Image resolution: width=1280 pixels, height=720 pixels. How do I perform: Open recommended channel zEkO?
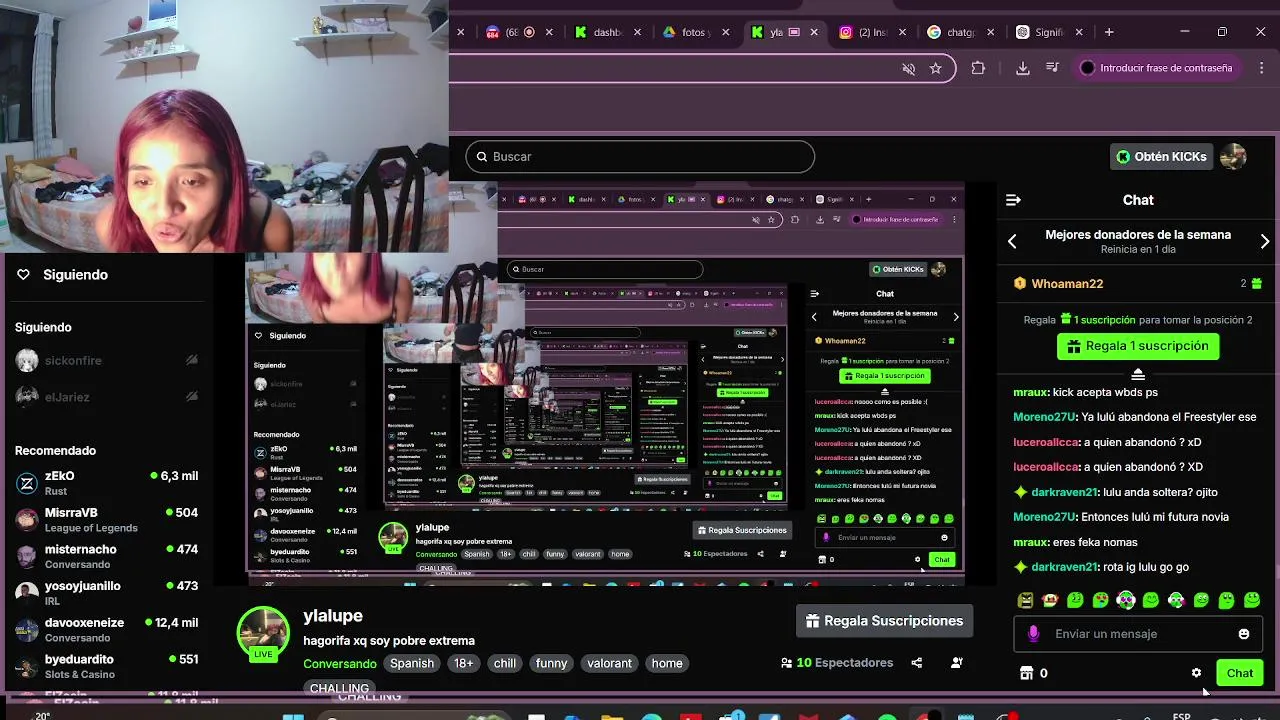pos(107,483)
